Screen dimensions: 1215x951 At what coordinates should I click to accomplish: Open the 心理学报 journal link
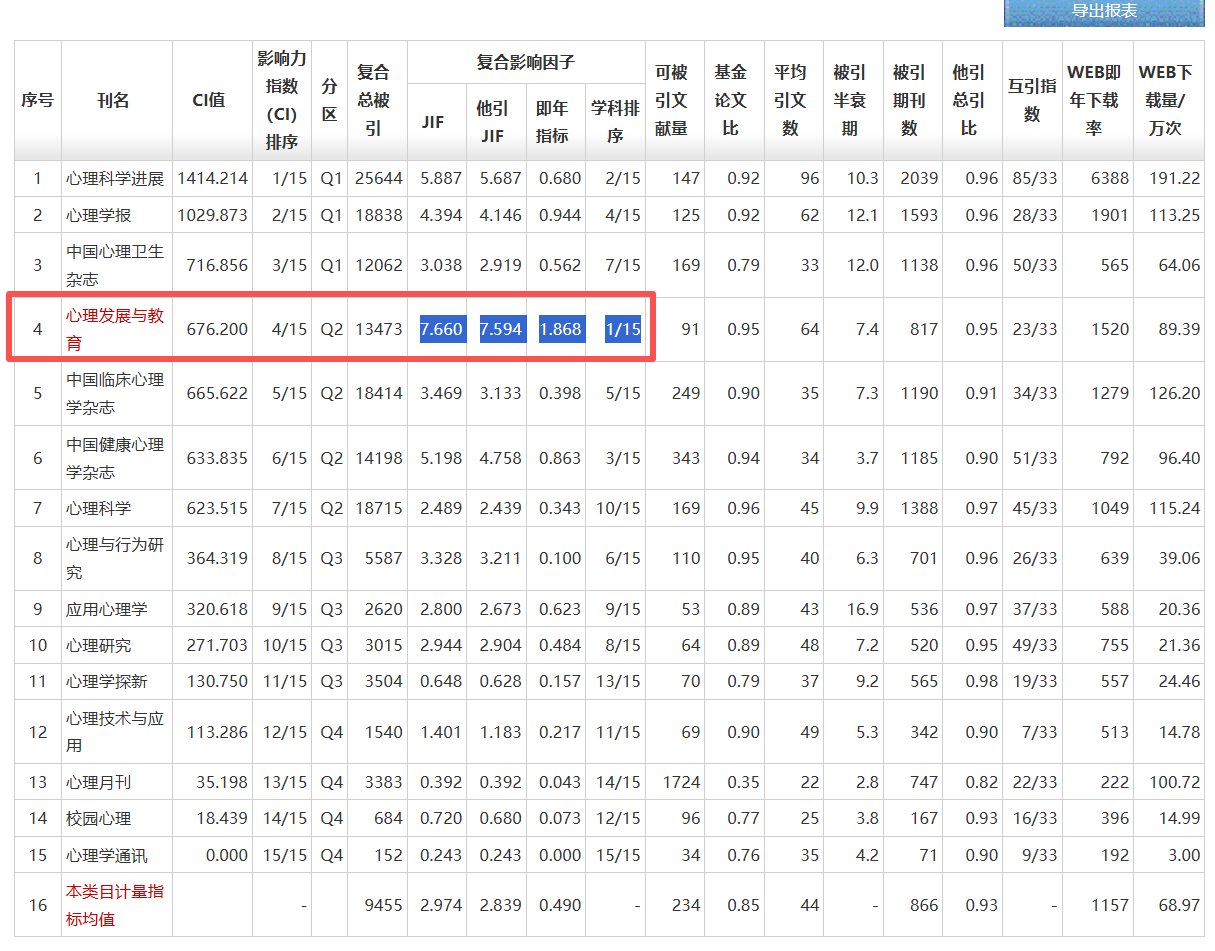(98, 216)
